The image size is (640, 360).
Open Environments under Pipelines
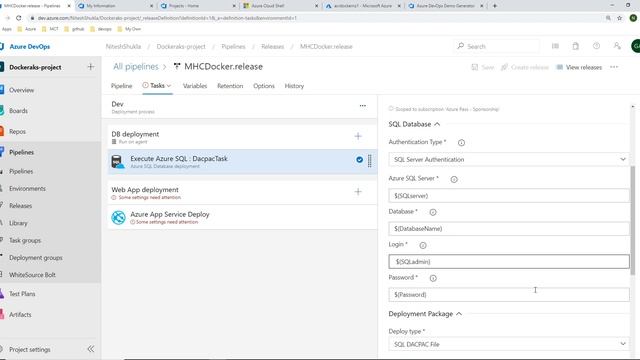click(x=27, y=189)
